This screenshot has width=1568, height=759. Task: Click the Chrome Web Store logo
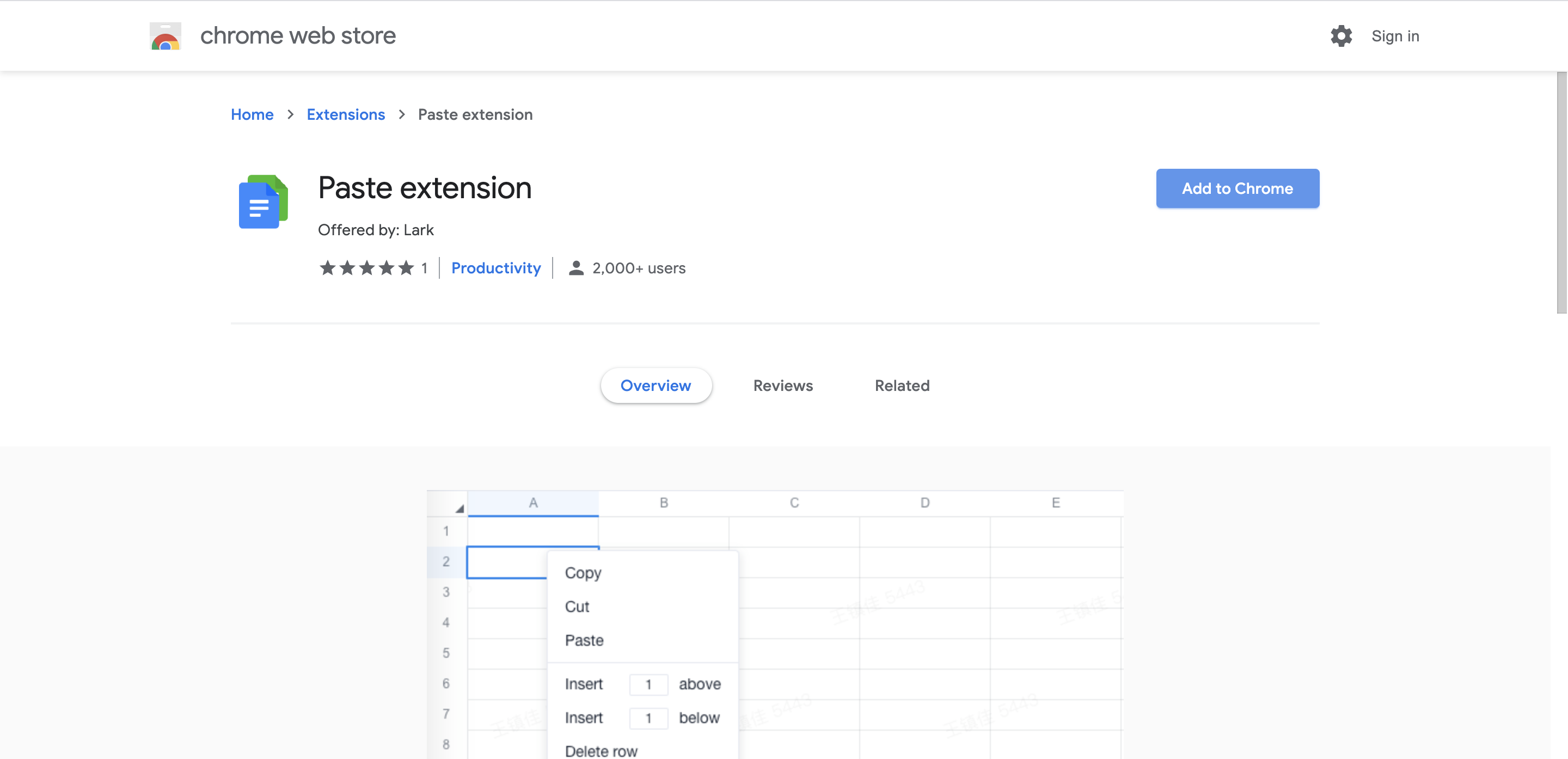(x=165, y=36)
